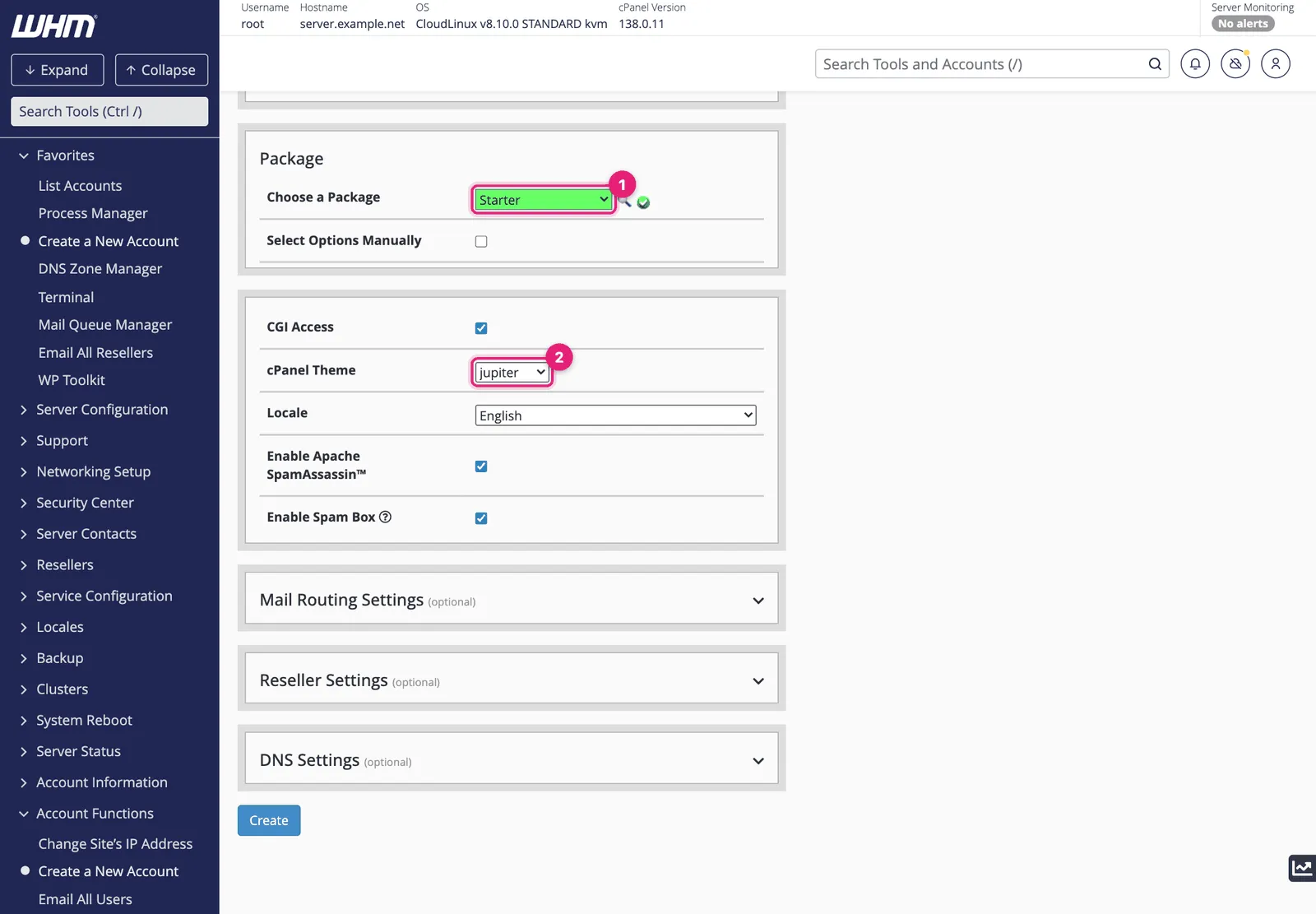The height and width of the screenshot is (914, 1316).
Task: Click the search magnifier in Tools and Accounts field
Action: 1155,64
